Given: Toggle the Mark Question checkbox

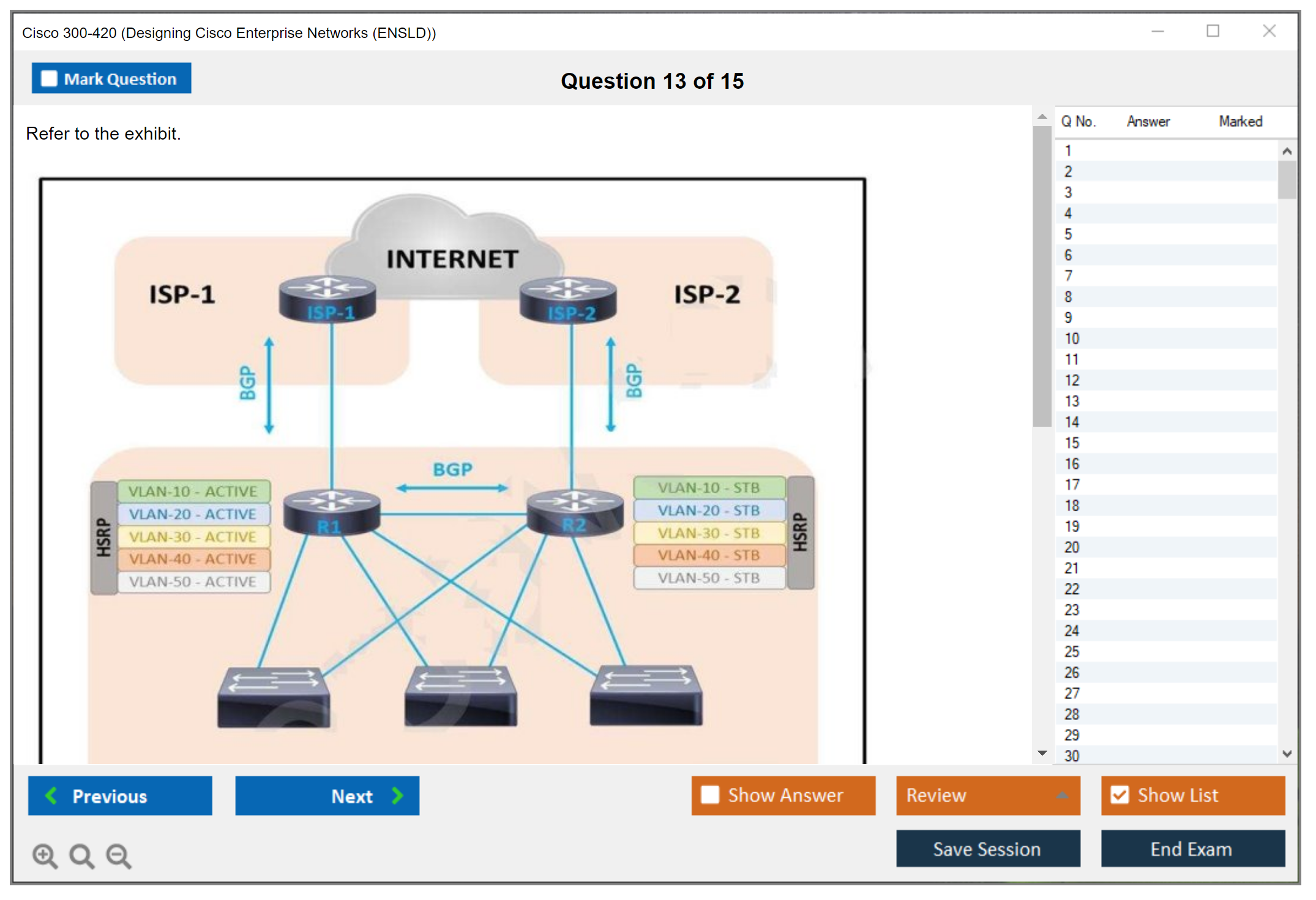Looking at the screenshot, I should tap(49, 79).
